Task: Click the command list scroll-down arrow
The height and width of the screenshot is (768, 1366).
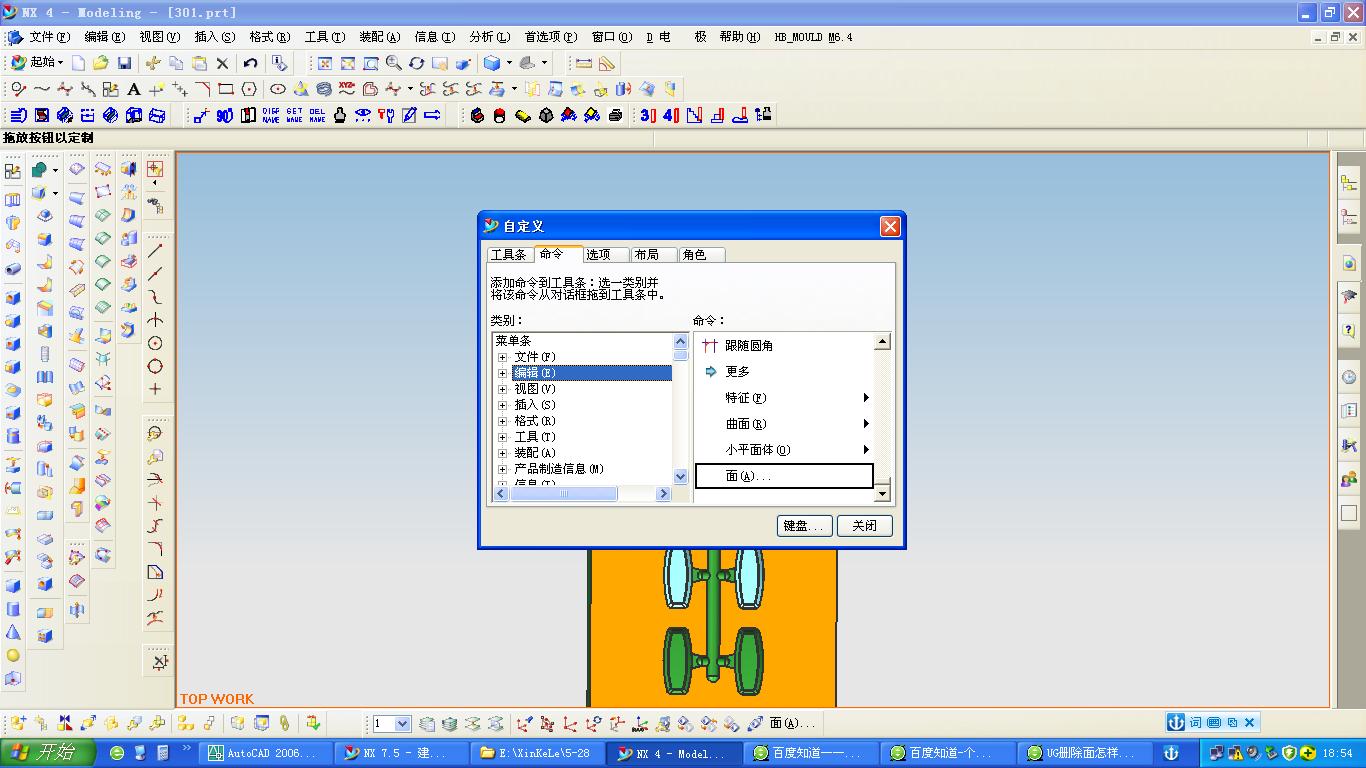Action: coord(882,493)
